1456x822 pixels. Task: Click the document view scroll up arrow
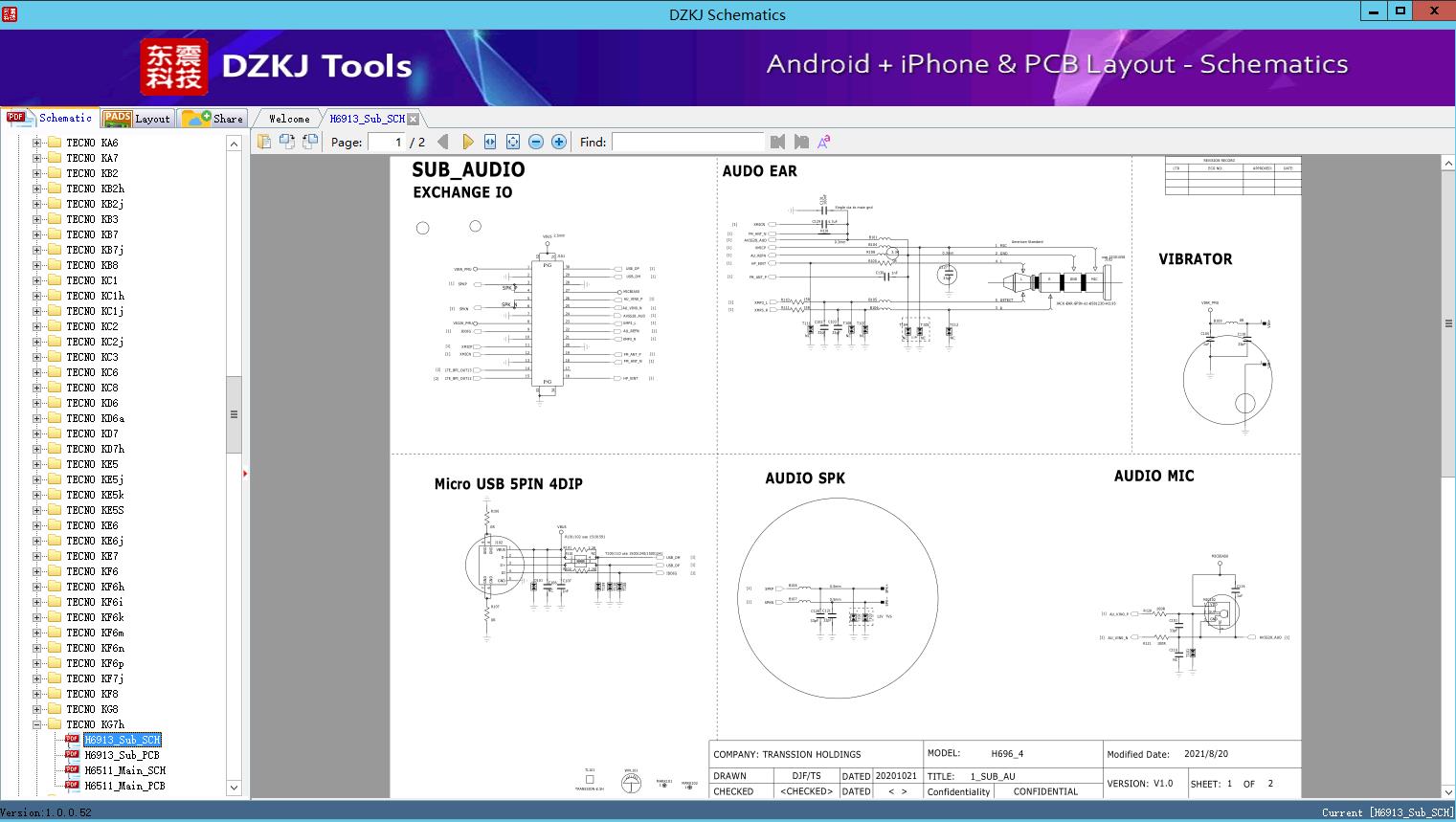[x=1448, y=164]
